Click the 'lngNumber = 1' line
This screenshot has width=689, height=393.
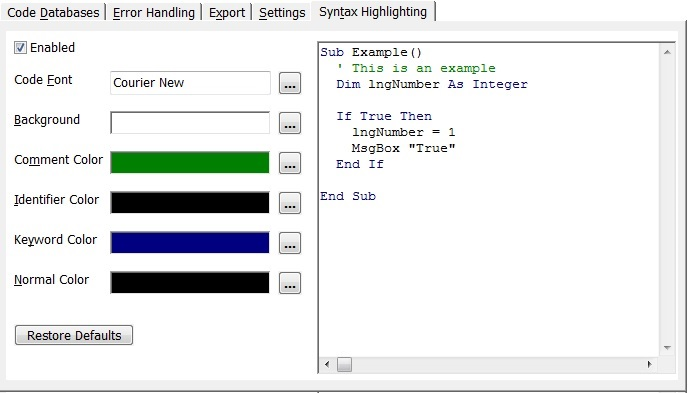point(403,132)
